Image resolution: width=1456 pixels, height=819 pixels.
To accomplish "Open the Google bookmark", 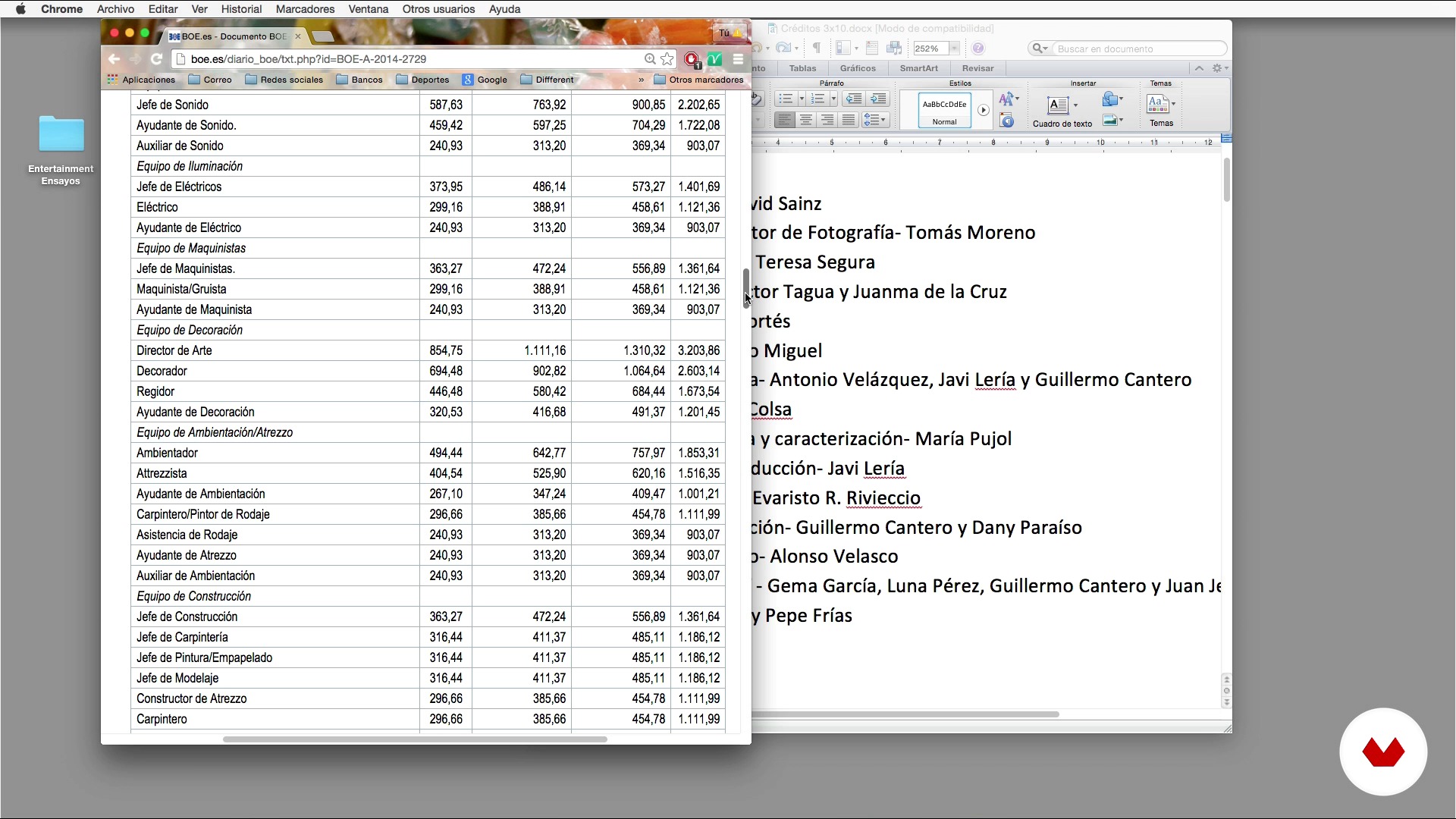I will [485, 80].
